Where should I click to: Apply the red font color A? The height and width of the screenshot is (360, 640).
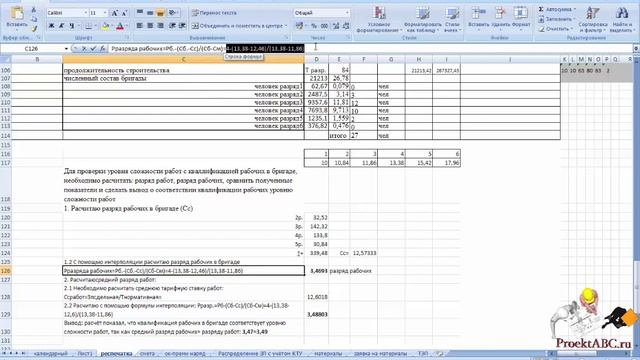pyautogui.click(x=120, y=26)
